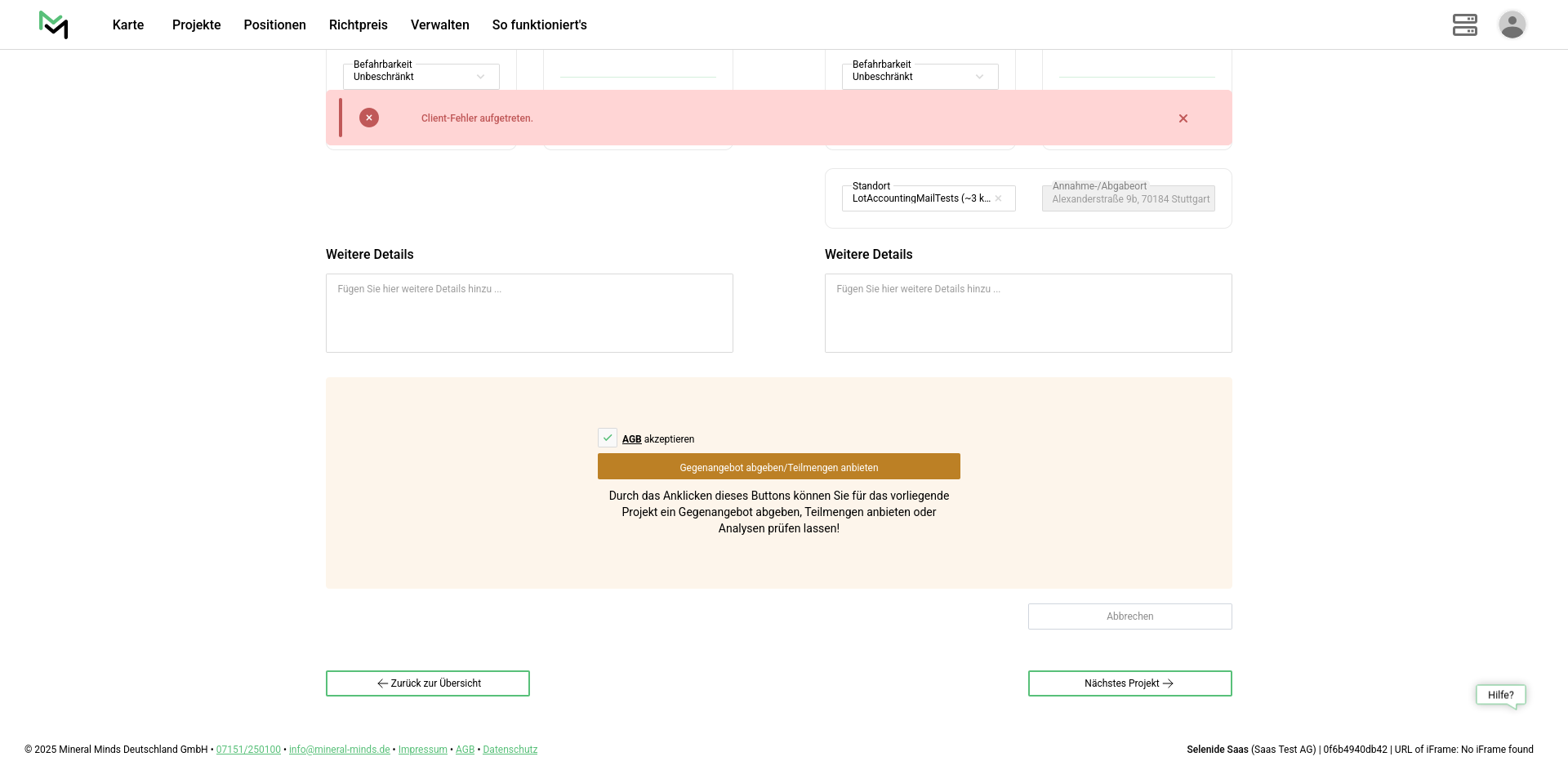Screen dimensions: 1568x770
Task: Select Richtpreis in the navigation
Action: [x=358, y=24]
